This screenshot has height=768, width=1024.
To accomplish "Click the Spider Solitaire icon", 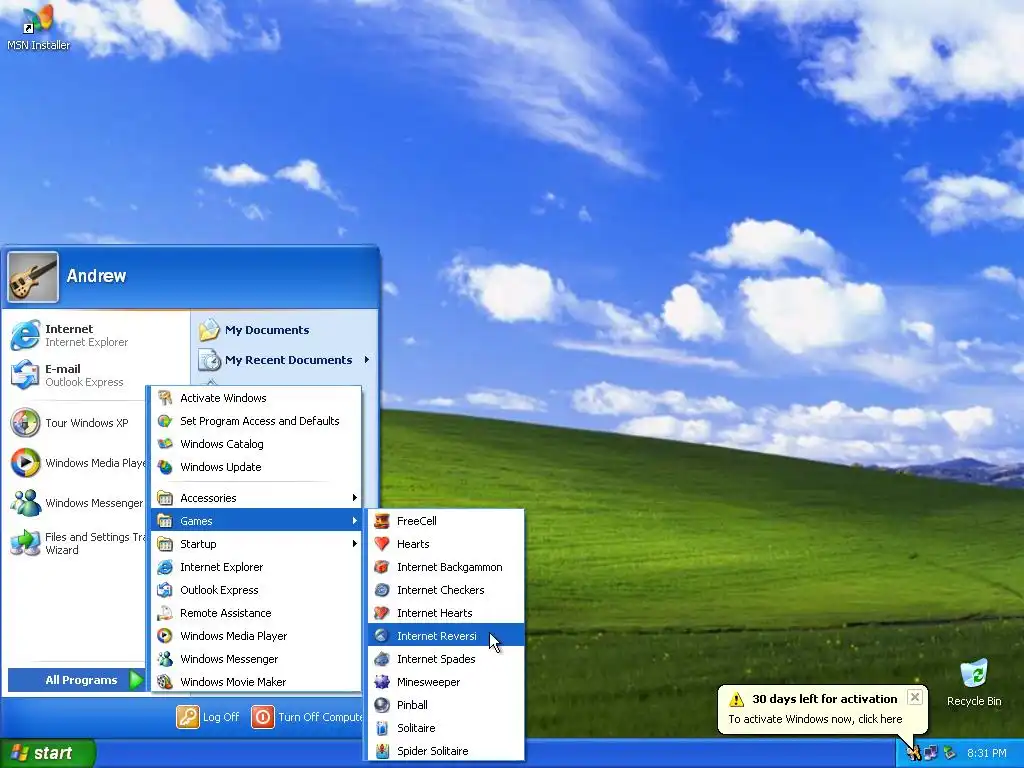I will tap(382, 751).
